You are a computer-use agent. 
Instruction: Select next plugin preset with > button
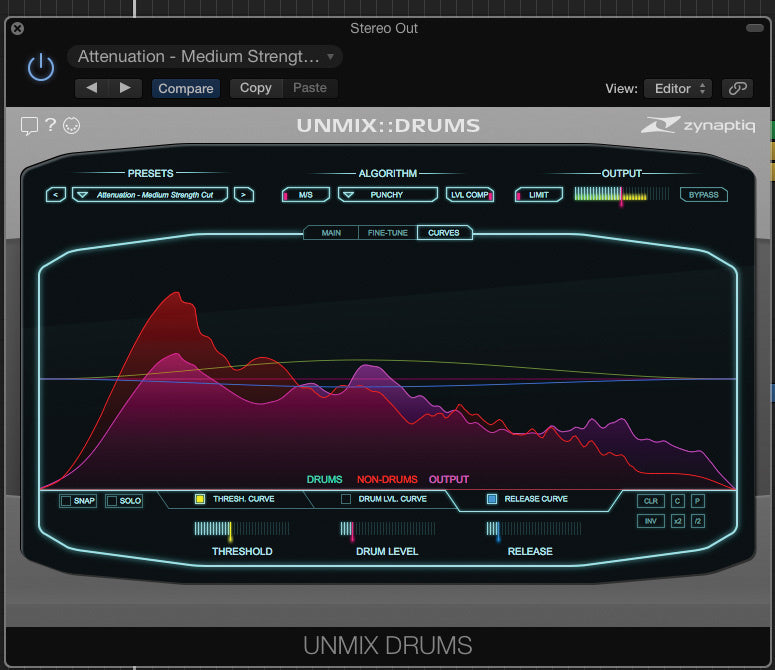[x=244, y=195]
